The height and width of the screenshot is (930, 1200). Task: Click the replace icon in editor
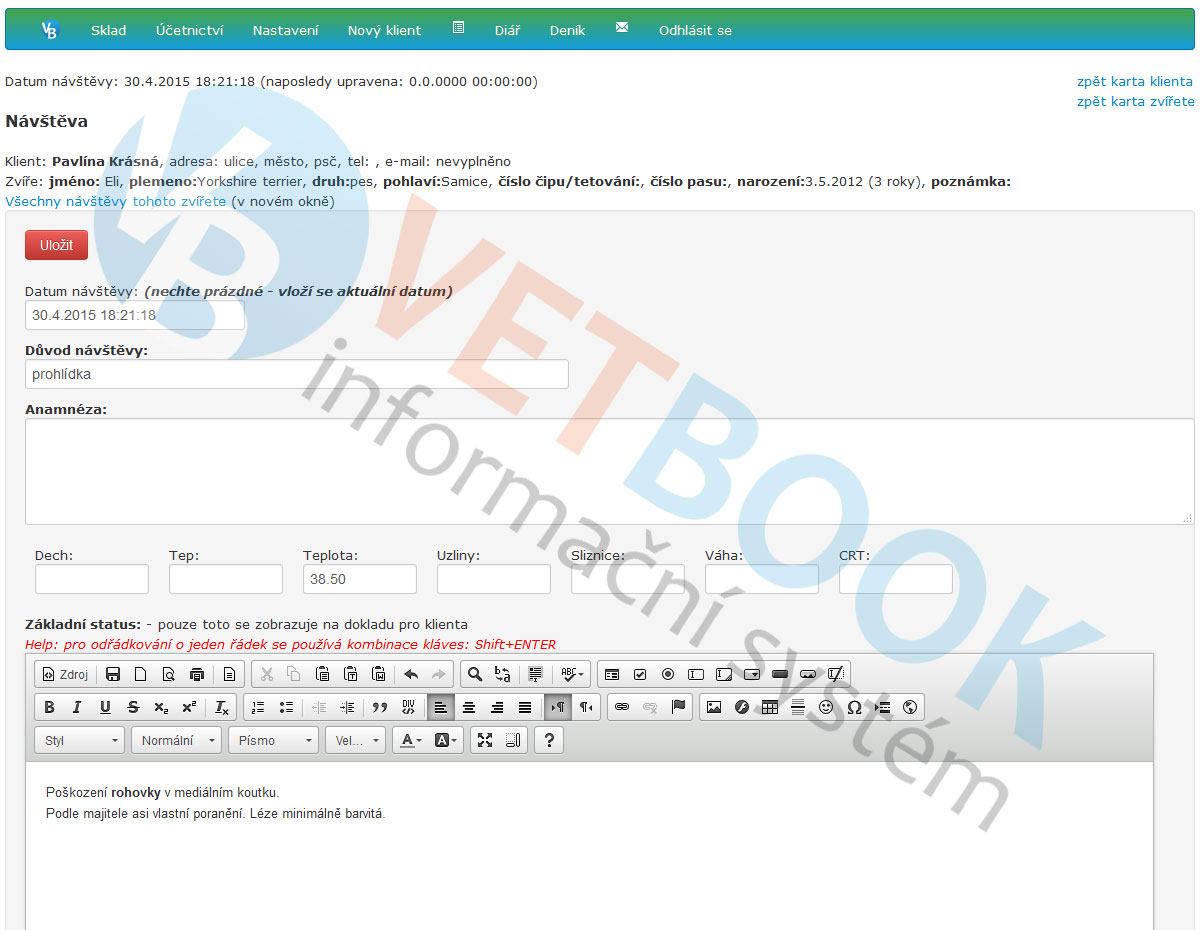503,674
